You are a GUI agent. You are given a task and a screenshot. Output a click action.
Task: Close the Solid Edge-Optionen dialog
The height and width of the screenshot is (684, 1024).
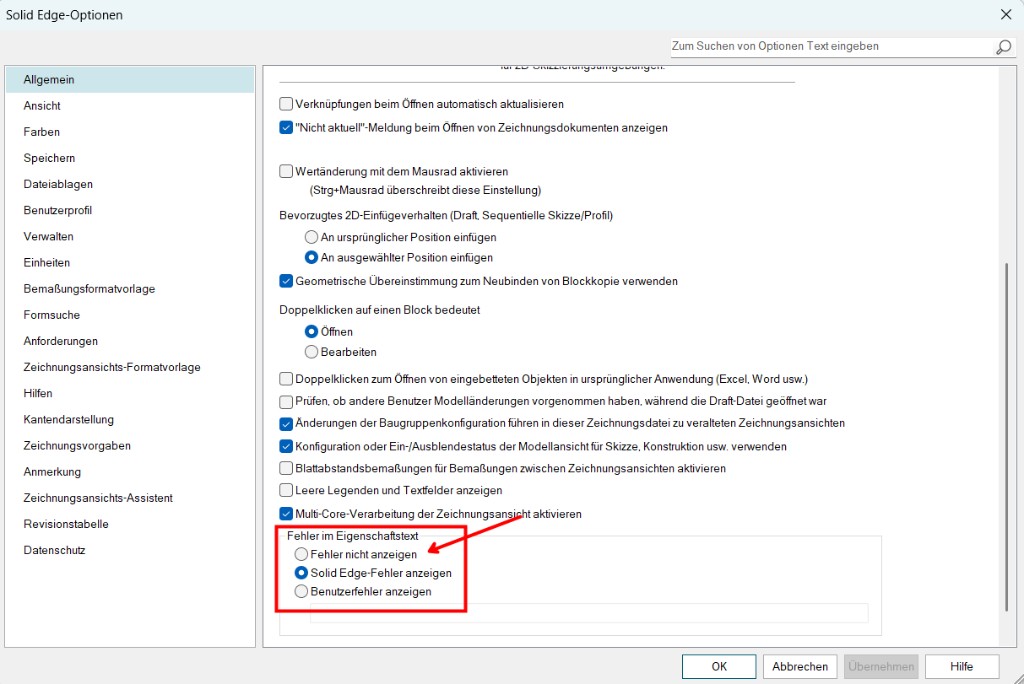1006,14
